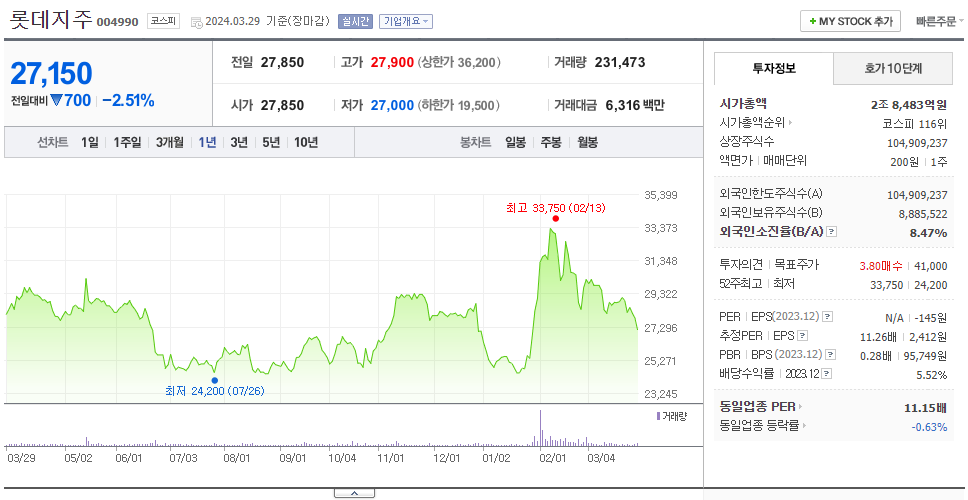
Task: Click the 외국인보유주식수 value 8,885,522
Action: click(922, 214)
